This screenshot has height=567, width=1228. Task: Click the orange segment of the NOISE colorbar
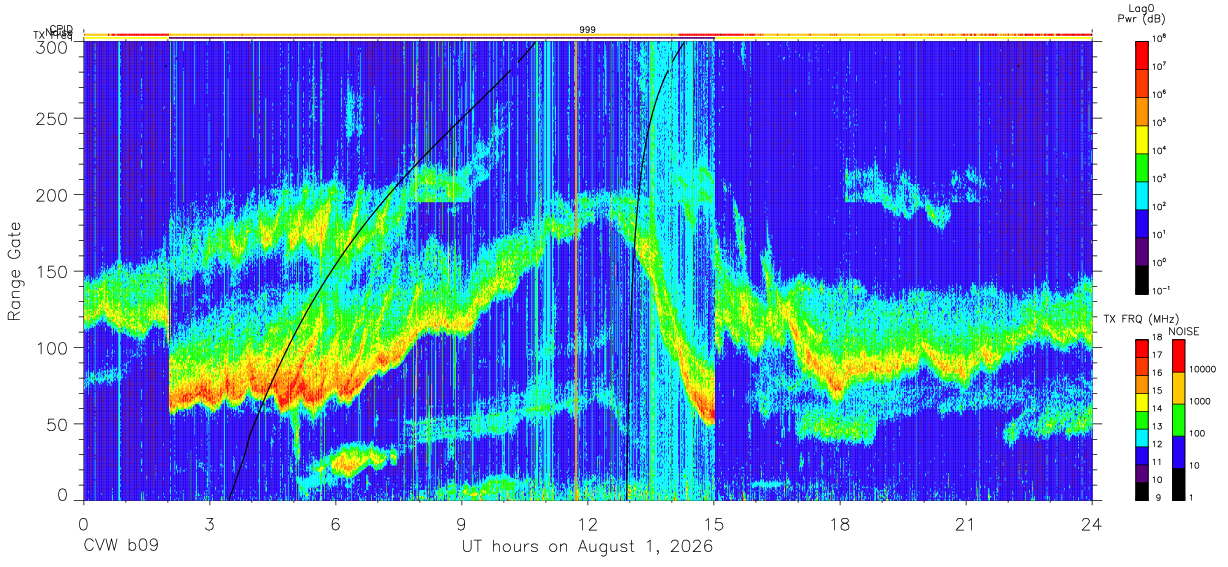tap(1178, 387)
